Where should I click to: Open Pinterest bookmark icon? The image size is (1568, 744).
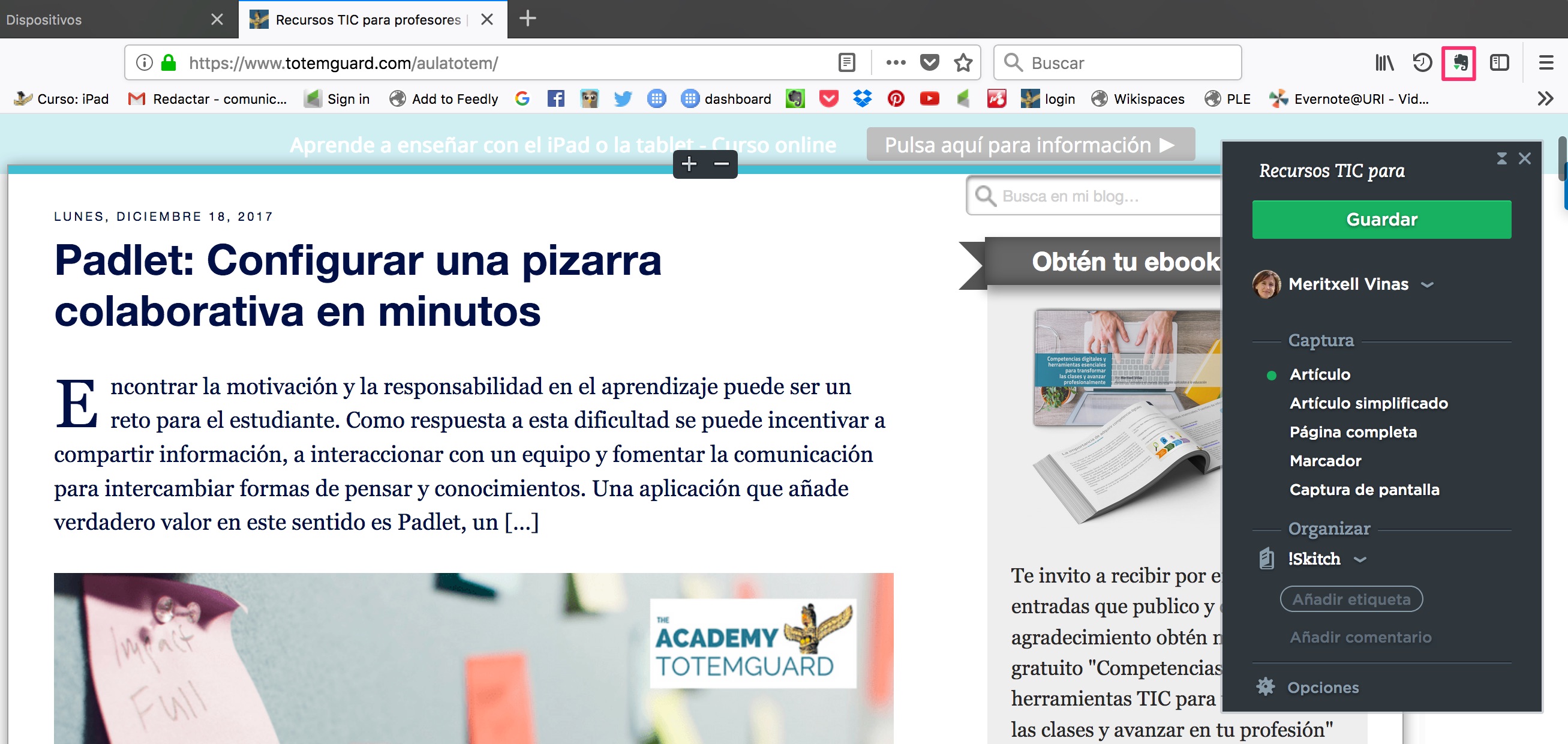pos(896,98)
